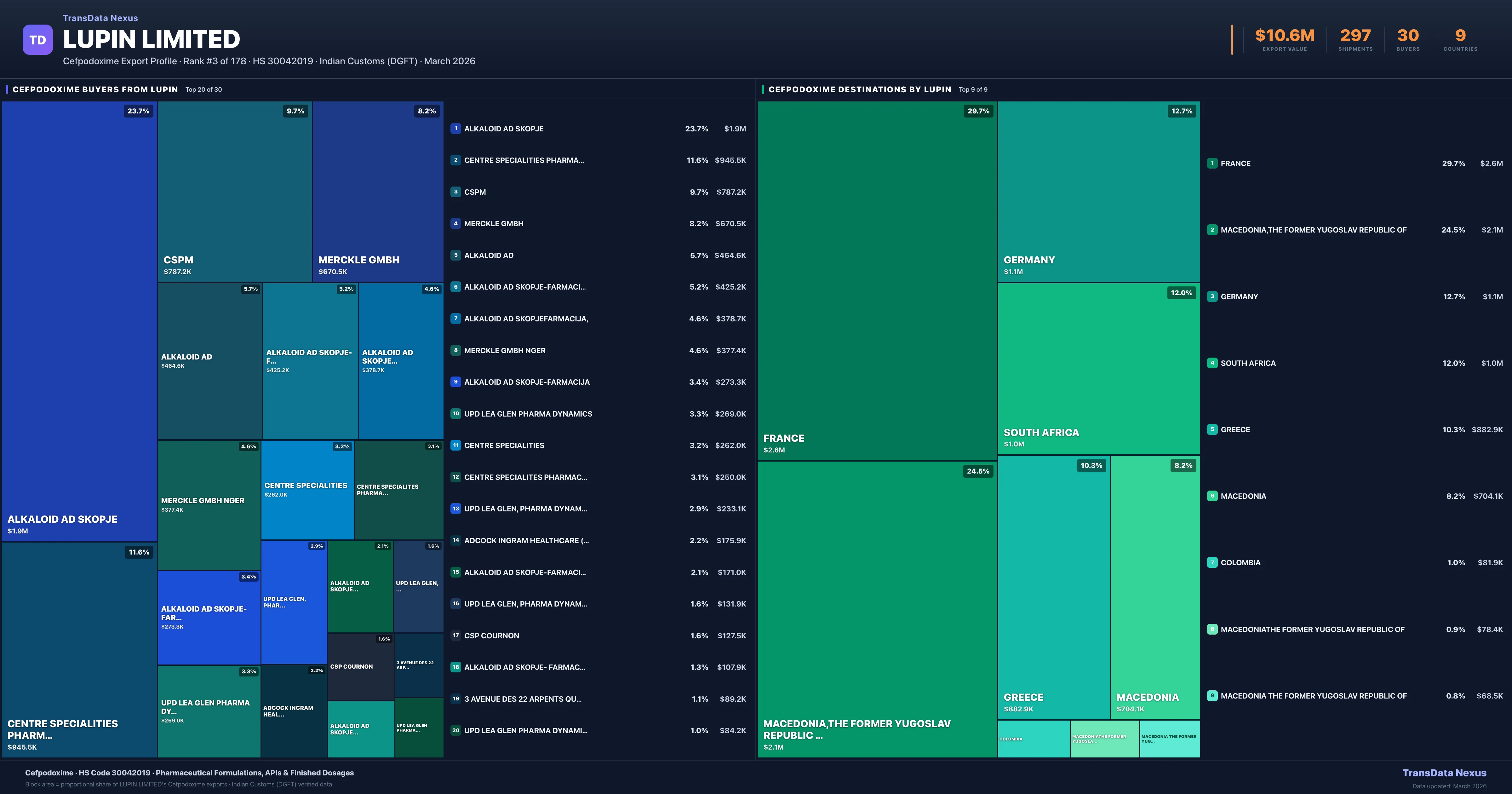Click the 29.7% badge on the FRANCE block
The width and height of the screenshot is (1512, 794).
[x=979, y=110]
